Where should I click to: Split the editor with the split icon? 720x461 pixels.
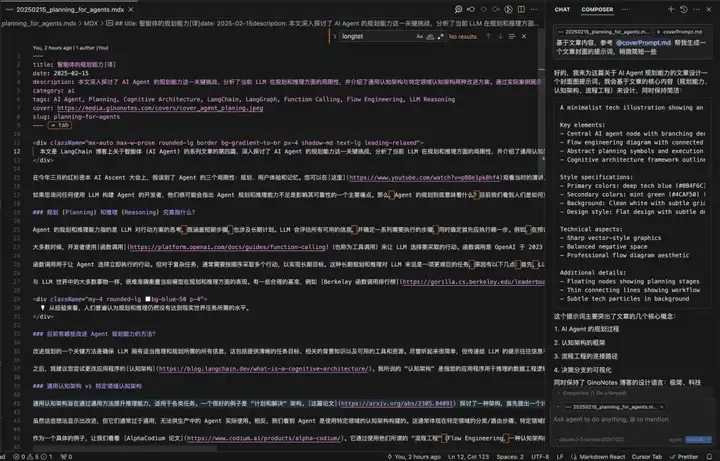[521, 9]
